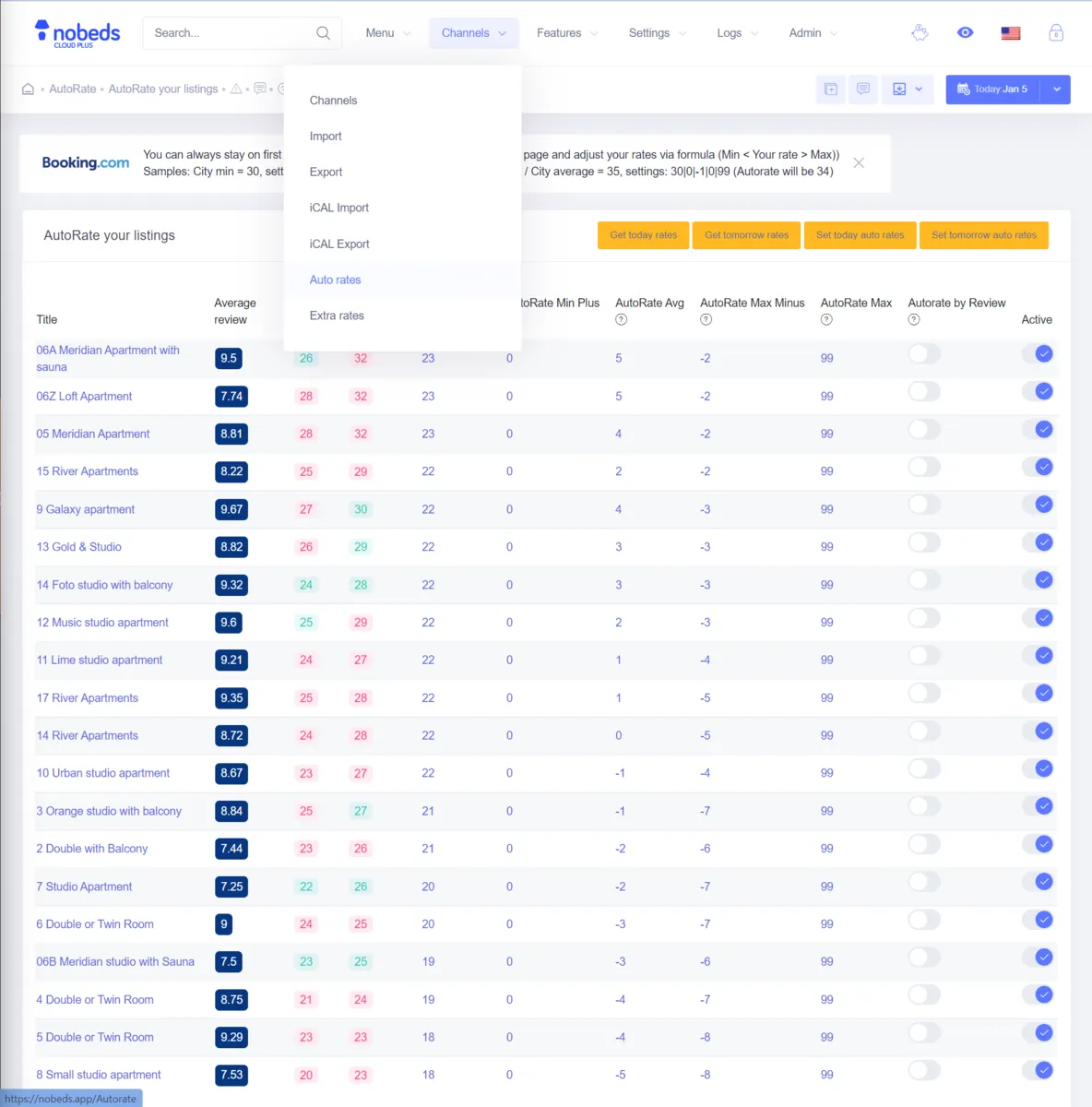Click AutoRate your listings breadcrumb link
Image resolution: width=1092 pixels, height=1107 pixels.
click(163, 89)
